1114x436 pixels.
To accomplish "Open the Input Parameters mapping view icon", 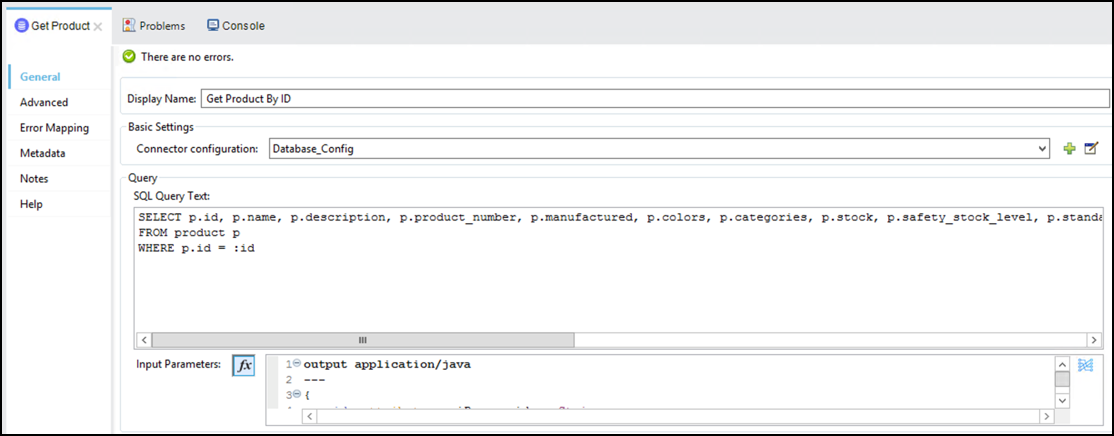I will tap(1085, 365).
